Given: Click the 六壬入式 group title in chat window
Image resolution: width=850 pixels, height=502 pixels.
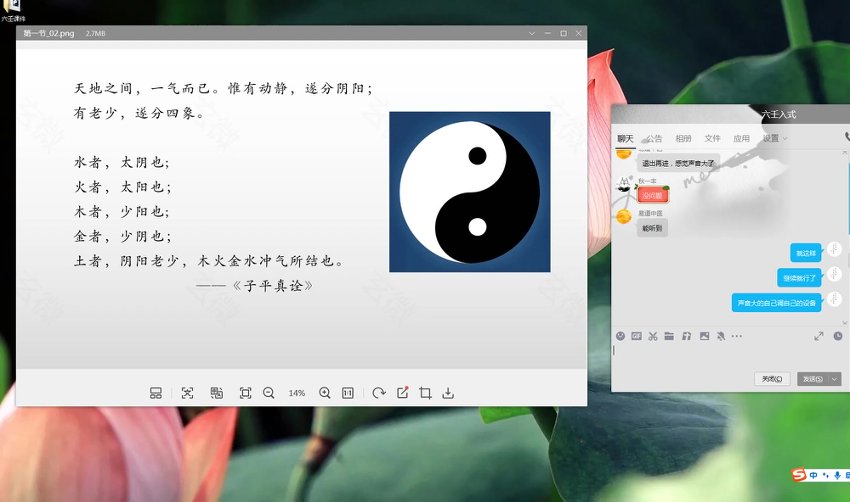Looking at the screenshot, I should (x=779, y=114).
